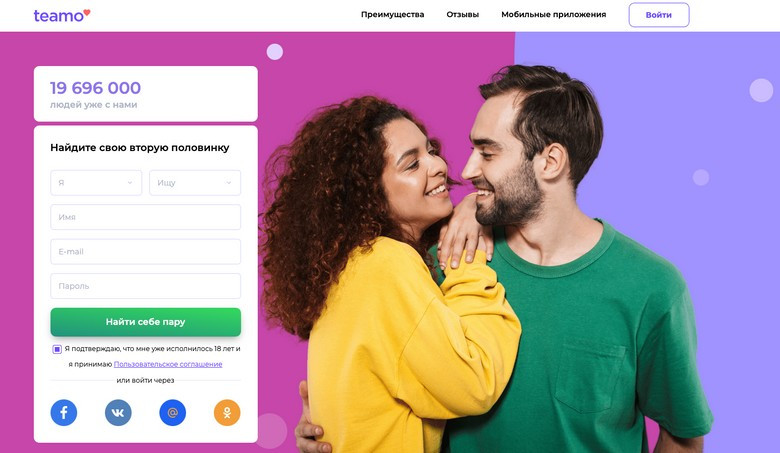Open Мобильные приложения in top navigation

click(x=554, y=14)
